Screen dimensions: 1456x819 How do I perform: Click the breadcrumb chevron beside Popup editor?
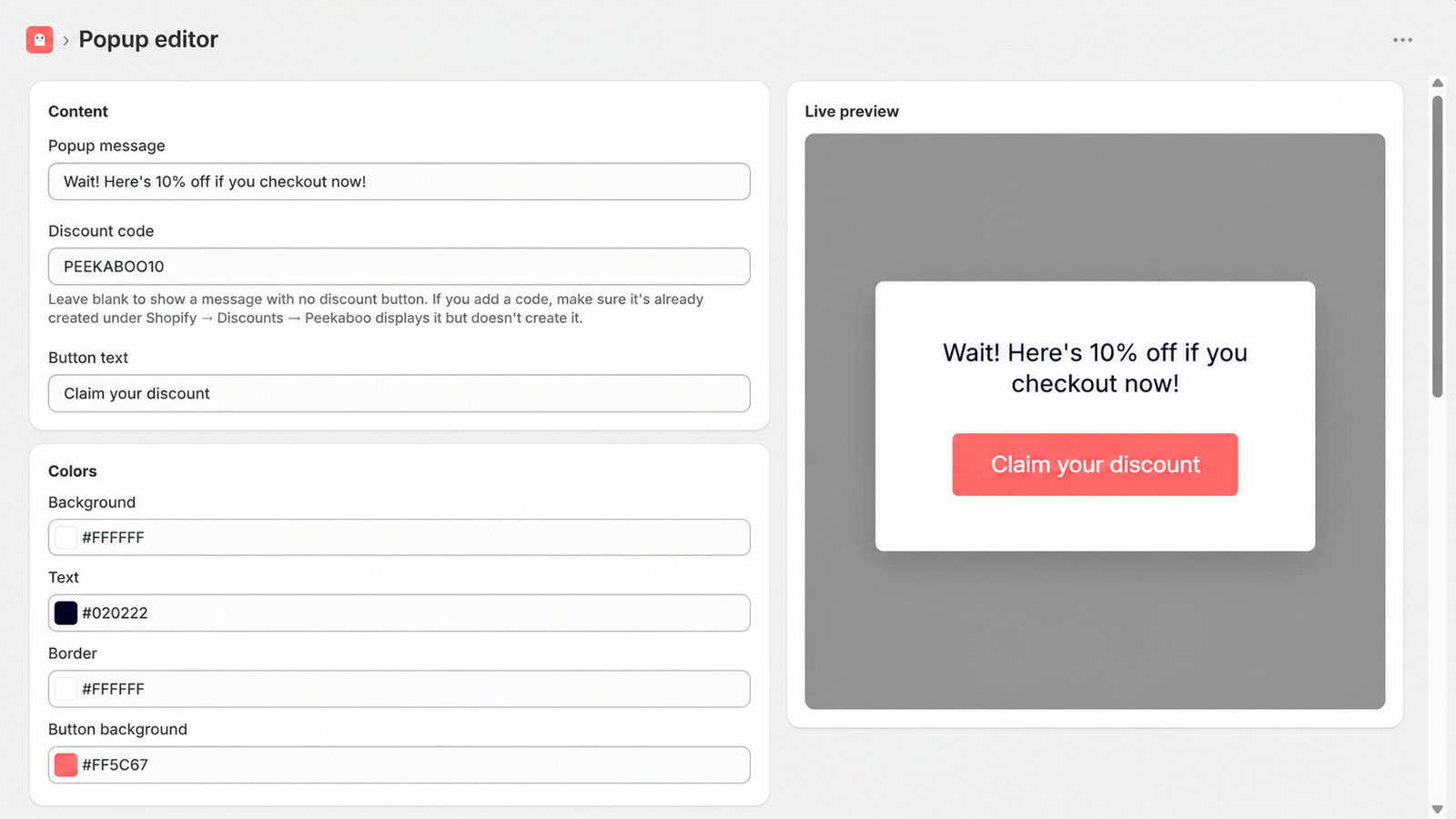tap(66, 40)
